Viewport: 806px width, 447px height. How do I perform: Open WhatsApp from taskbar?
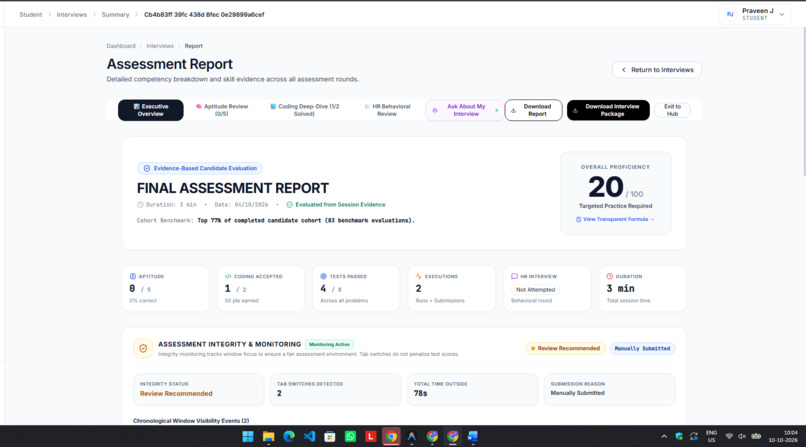(350, 437)
